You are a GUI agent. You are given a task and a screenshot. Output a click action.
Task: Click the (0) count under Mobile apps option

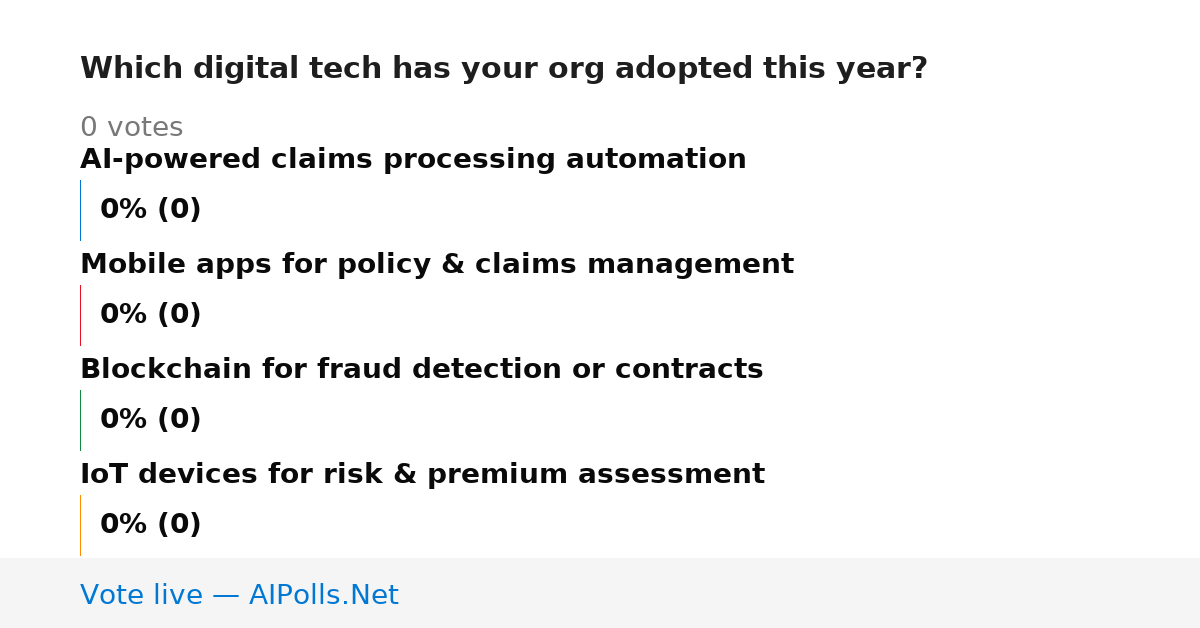(x=179, y=315)
